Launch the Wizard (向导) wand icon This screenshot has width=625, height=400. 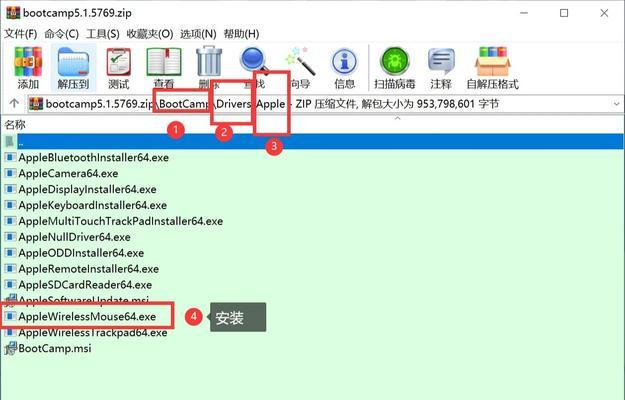pos(301,61)
